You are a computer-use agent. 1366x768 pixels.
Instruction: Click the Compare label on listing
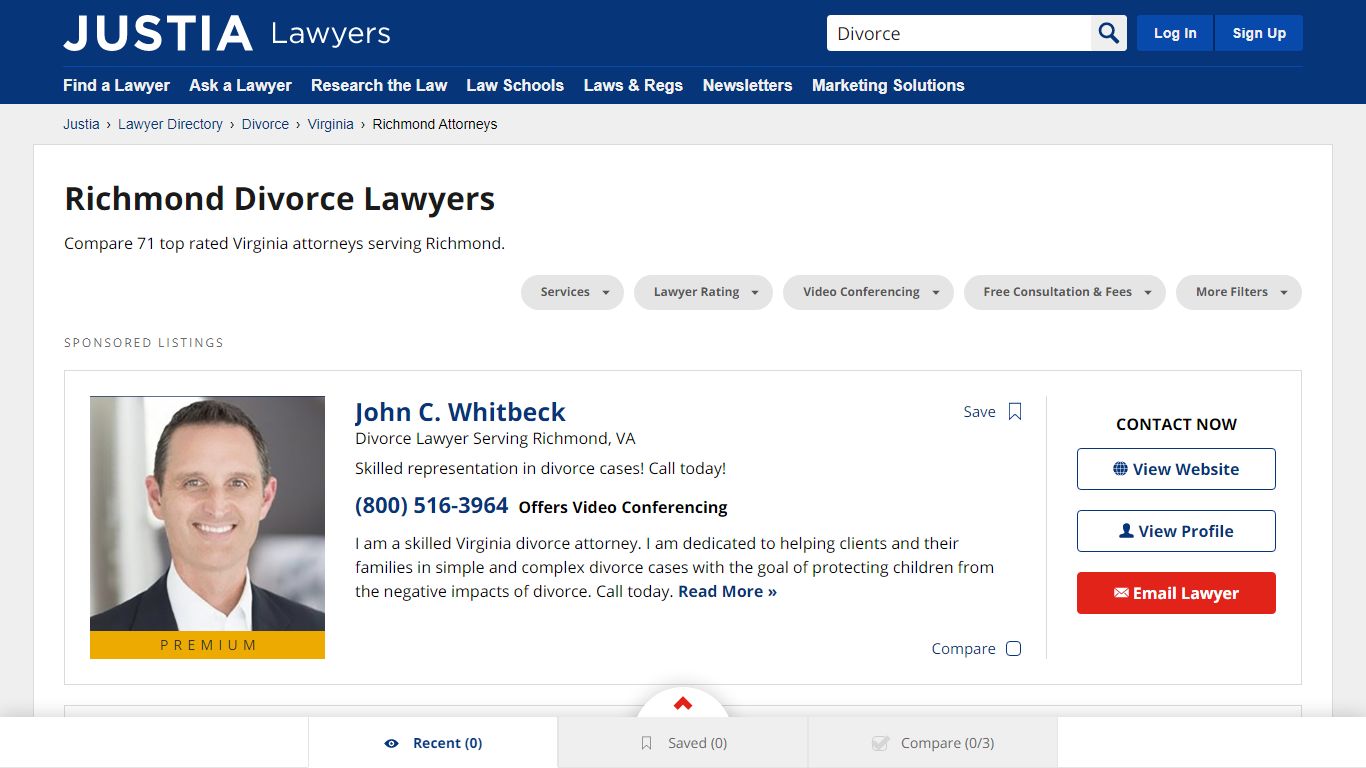963,648
